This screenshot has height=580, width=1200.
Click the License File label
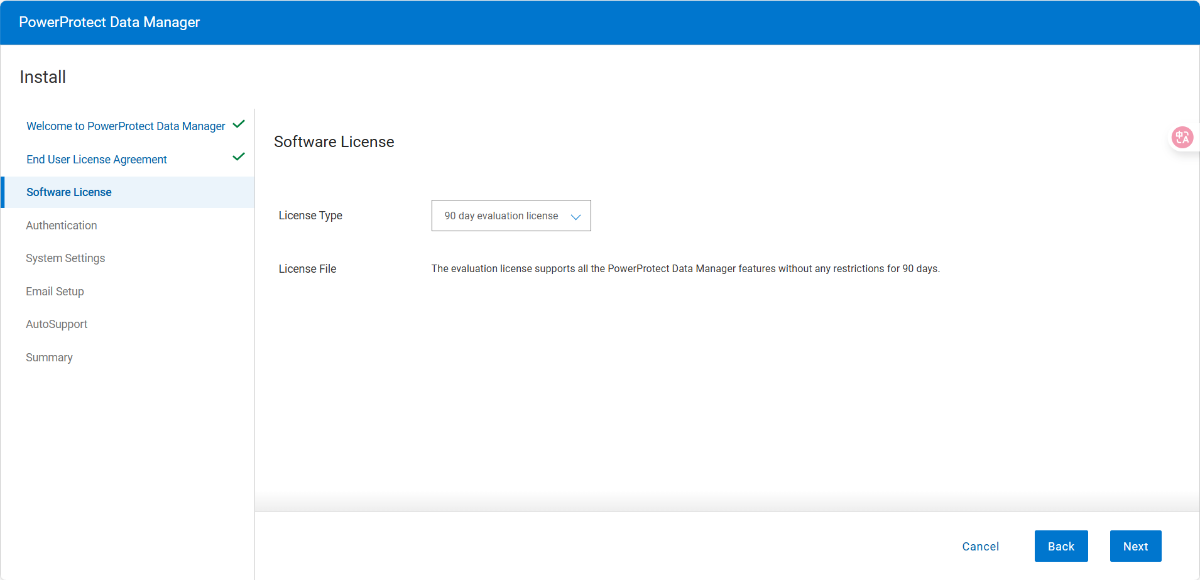pos(308,269)
